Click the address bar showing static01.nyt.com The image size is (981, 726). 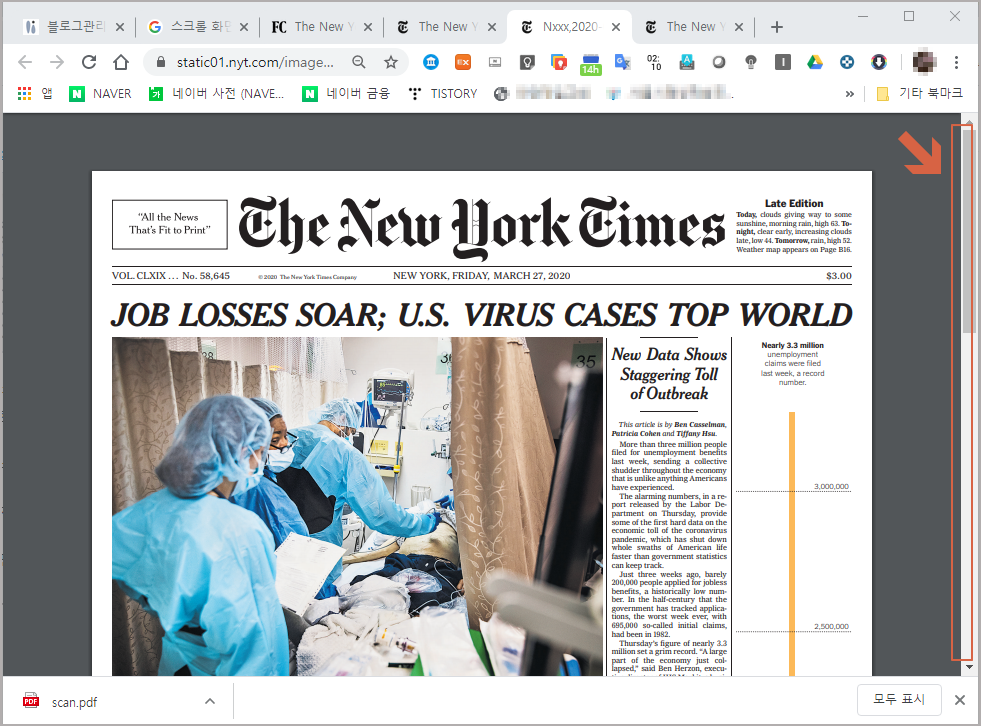[x=255, y=62]
